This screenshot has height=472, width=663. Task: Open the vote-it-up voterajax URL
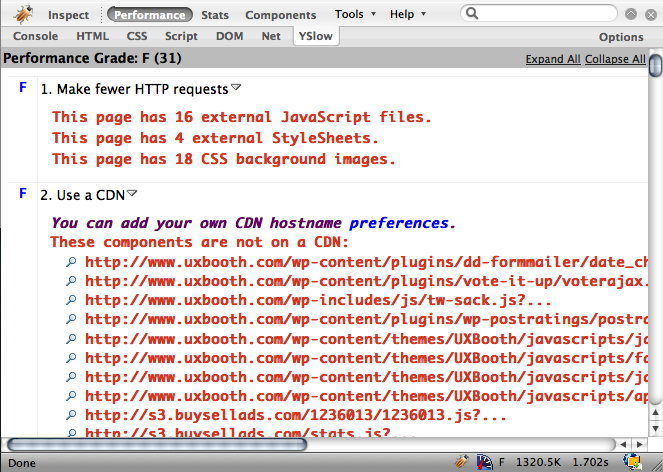[x=366, y=281]
